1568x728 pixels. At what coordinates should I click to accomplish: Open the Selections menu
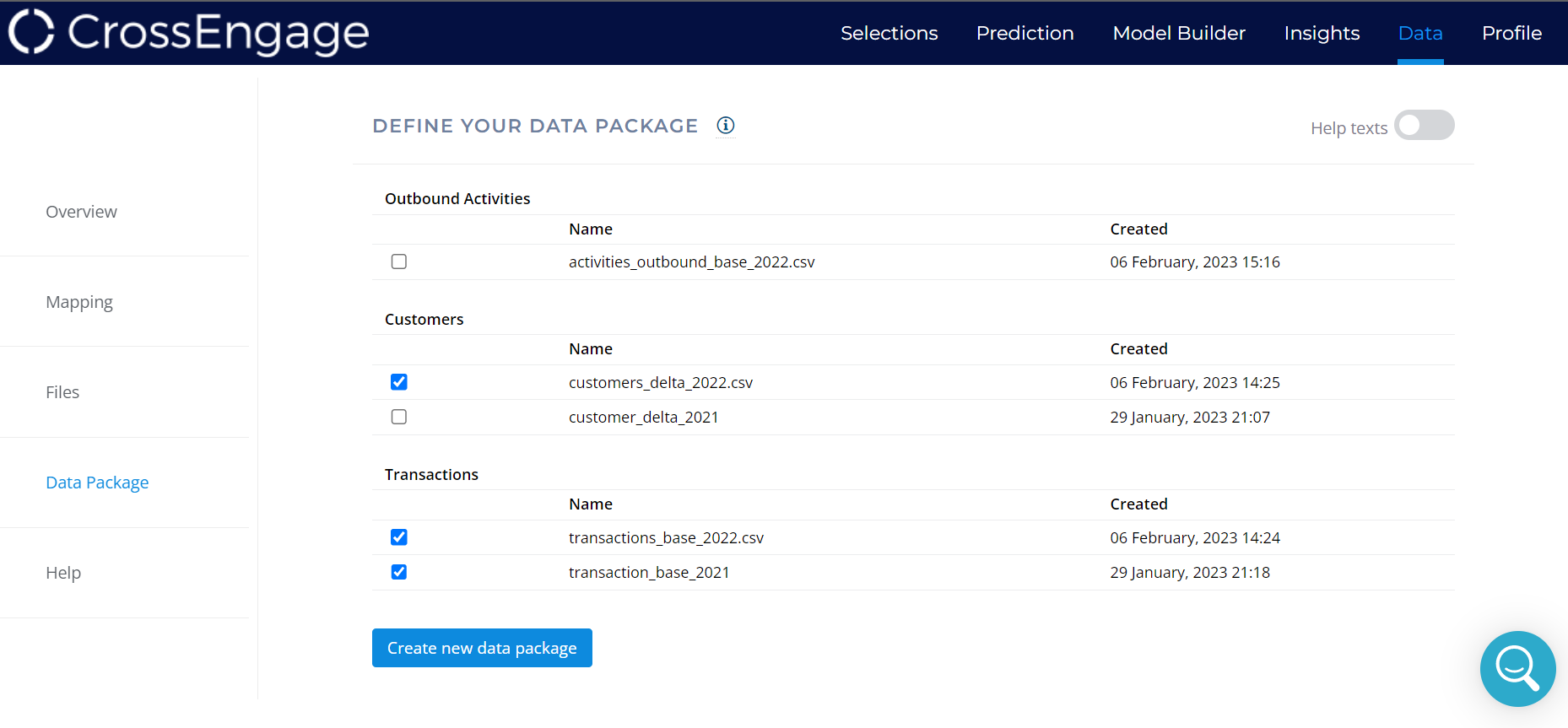click(x=889, y=33)
